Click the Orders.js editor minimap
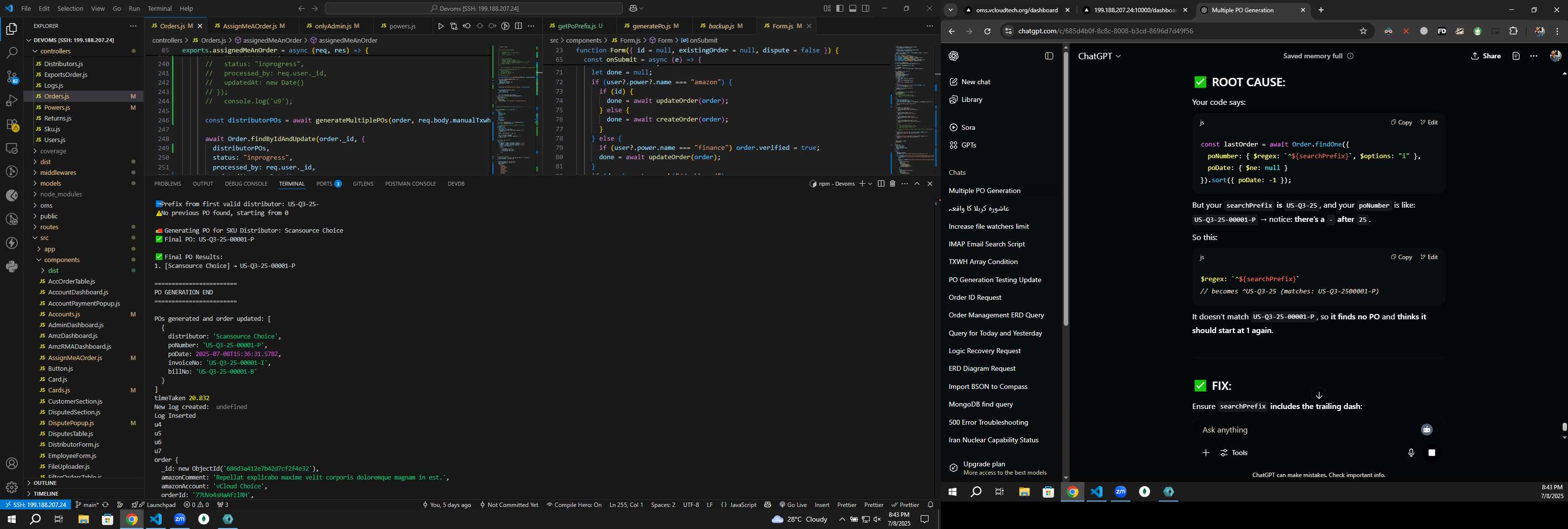This screenshot has width=1568, height=529. pyautogui.click(x=515, y=110)
